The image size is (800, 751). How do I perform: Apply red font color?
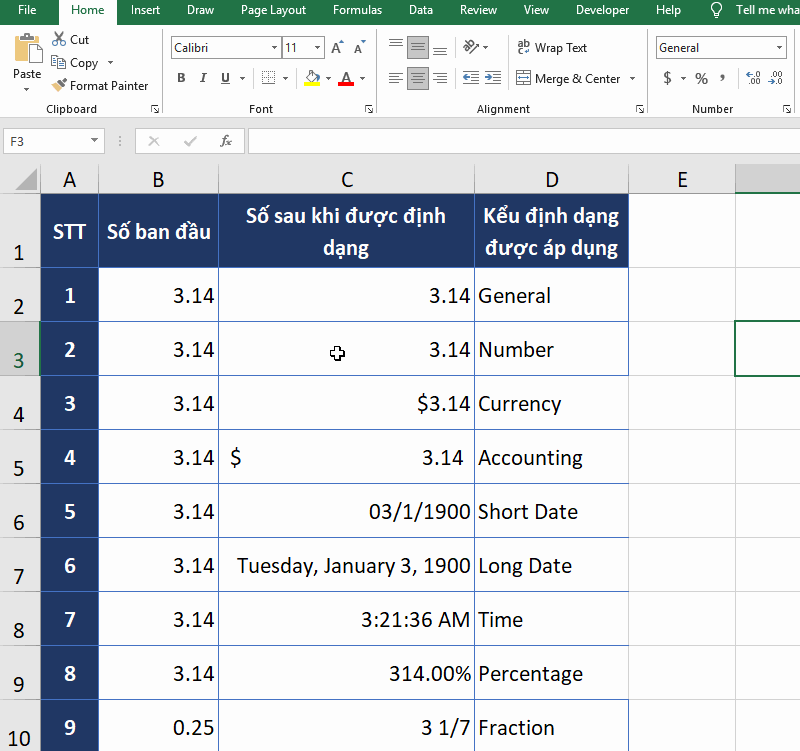[346, 78]
